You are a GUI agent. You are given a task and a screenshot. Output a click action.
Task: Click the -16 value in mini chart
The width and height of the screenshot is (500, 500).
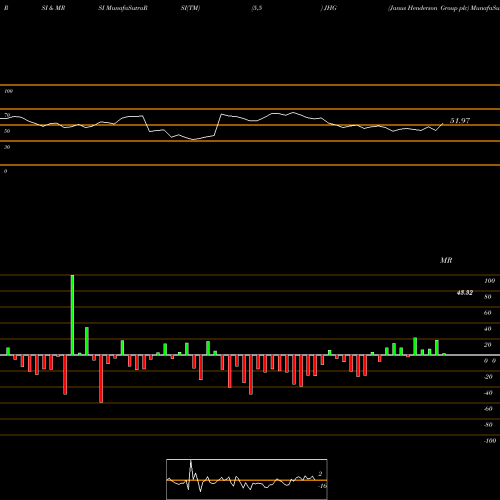(322, 486)
